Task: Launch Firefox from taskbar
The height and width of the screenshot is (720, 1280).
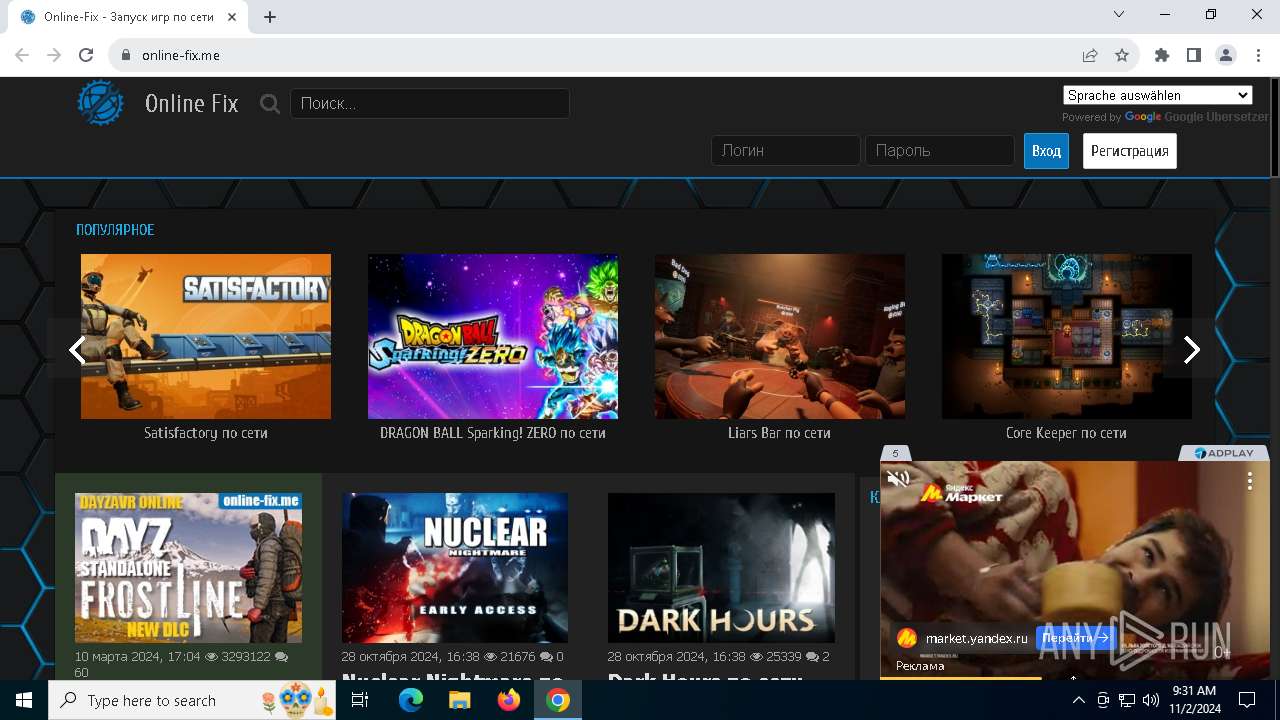Action: click(x=508, y=700)
